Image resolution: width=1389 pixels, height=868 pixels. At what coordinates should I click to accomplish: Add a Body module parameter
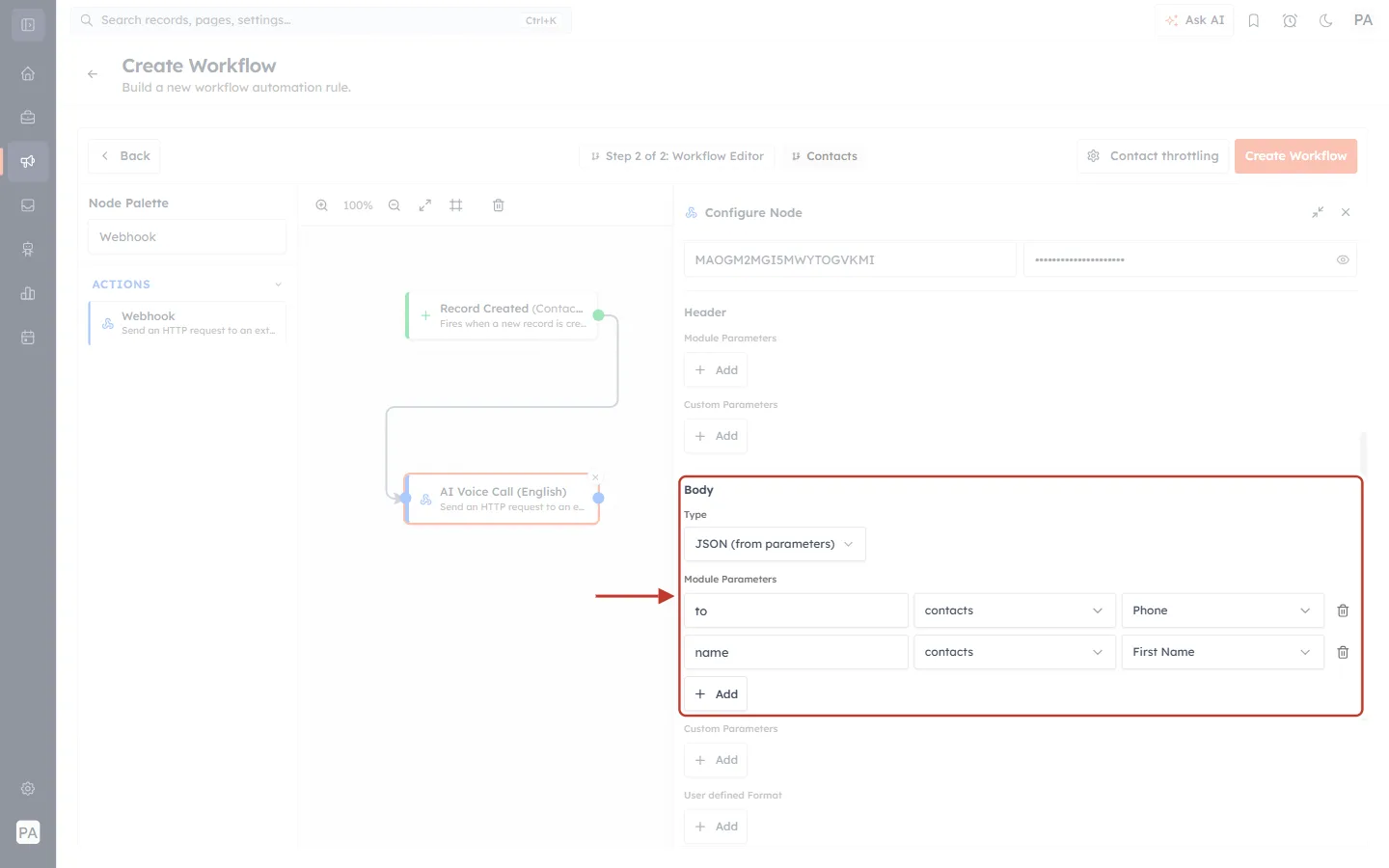716,694
